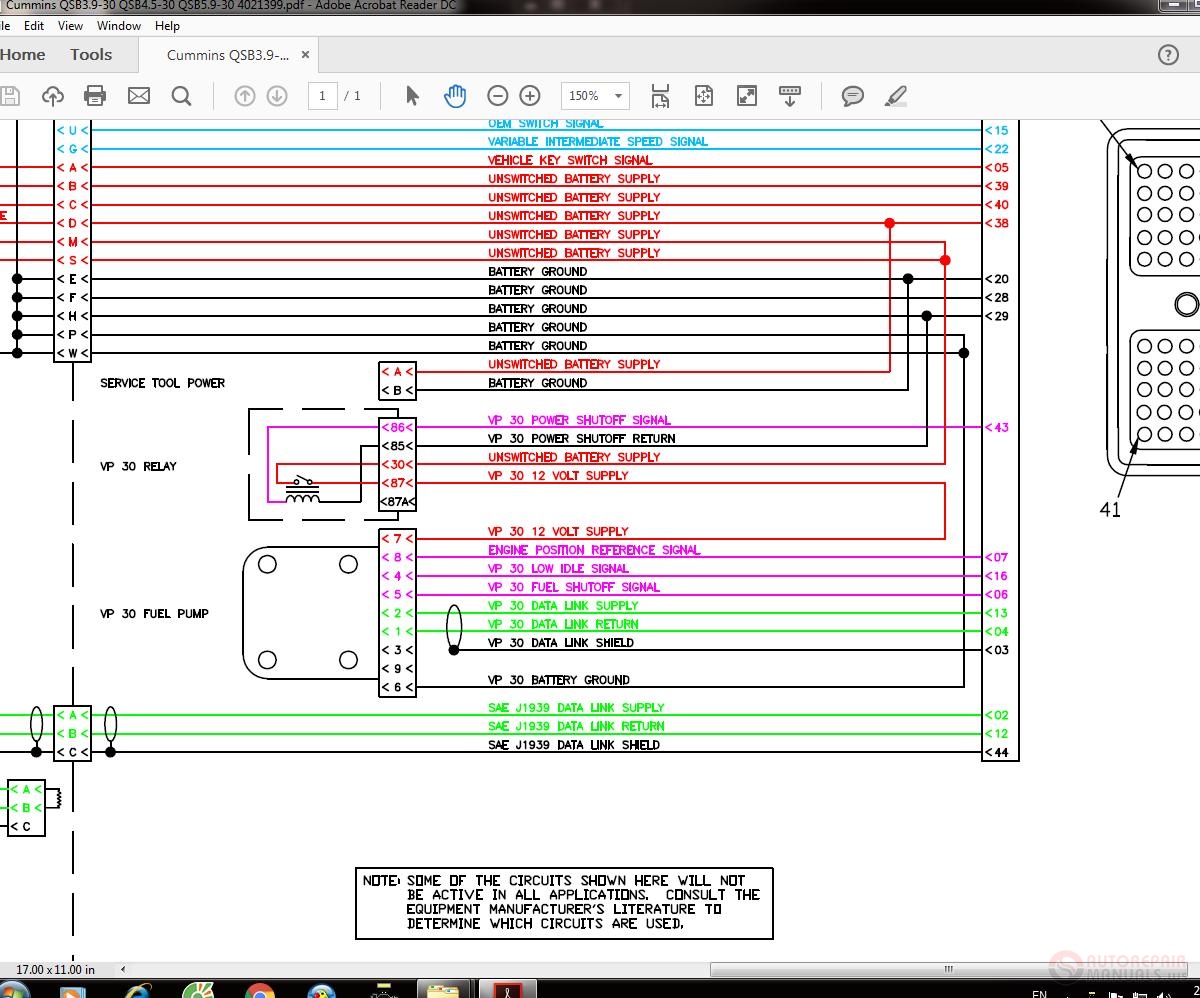Toggle zoom in on the diagram
1200x998 pixels.
tap(530, 95)
